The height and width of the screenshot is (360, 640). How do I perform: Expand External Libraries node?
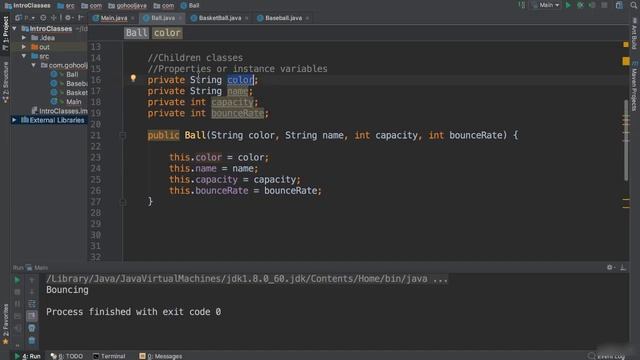(15, 120)
